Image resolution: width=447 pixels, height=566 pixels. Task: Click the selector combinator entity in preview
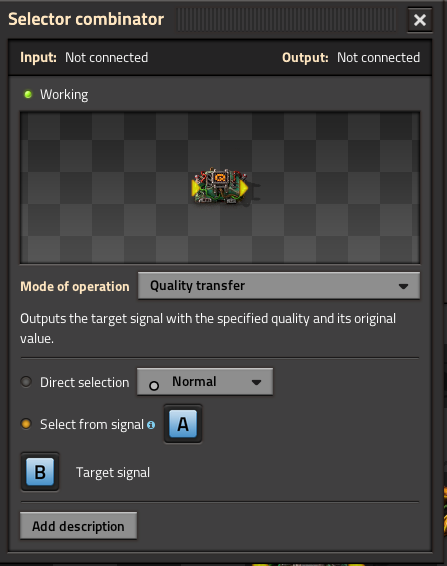[220, 187]
